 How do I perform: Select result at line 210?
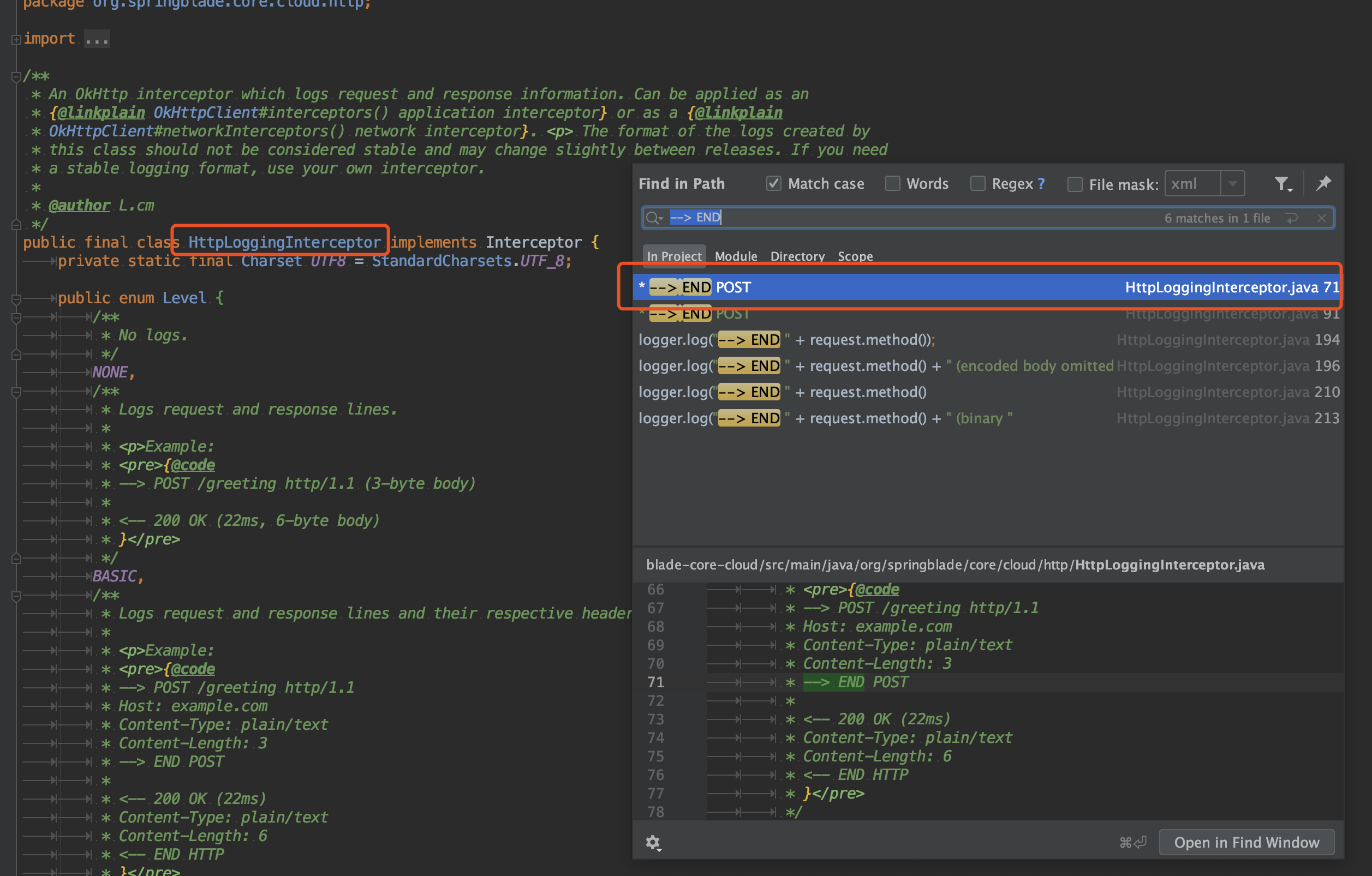point(987,392)
